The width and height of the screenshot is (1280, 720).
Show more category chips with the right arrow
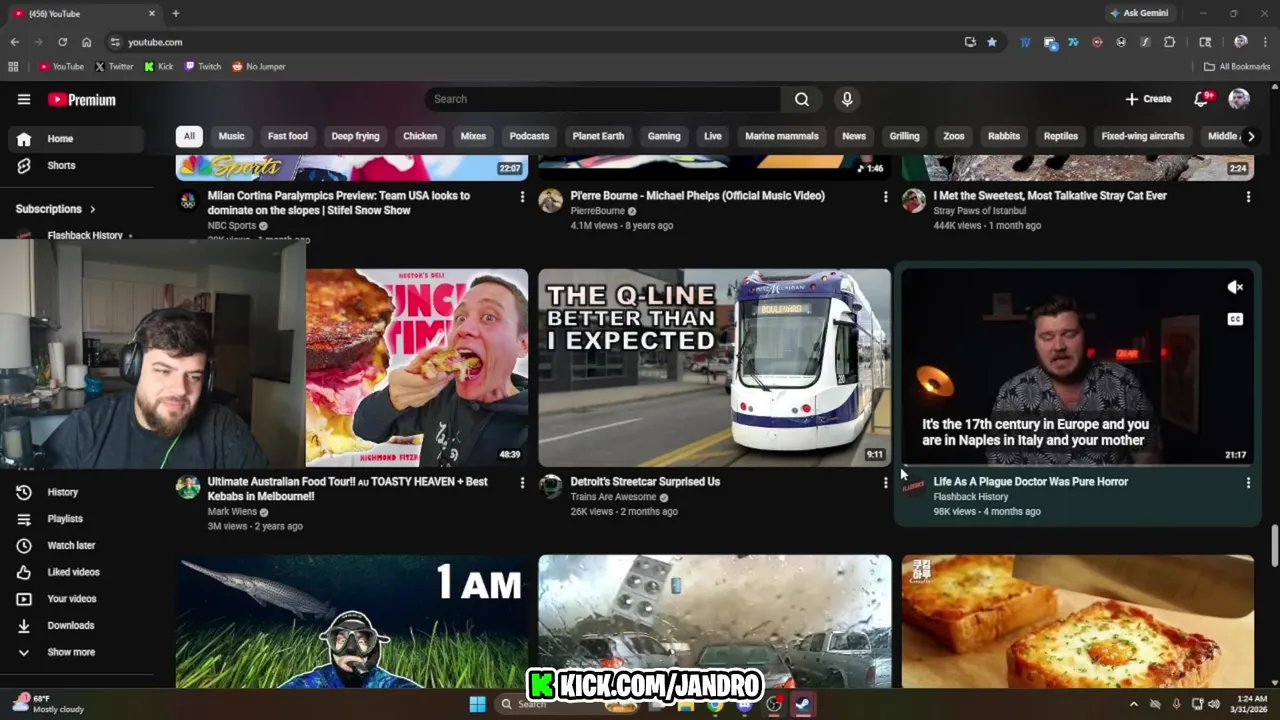[x=1250, y=136]
